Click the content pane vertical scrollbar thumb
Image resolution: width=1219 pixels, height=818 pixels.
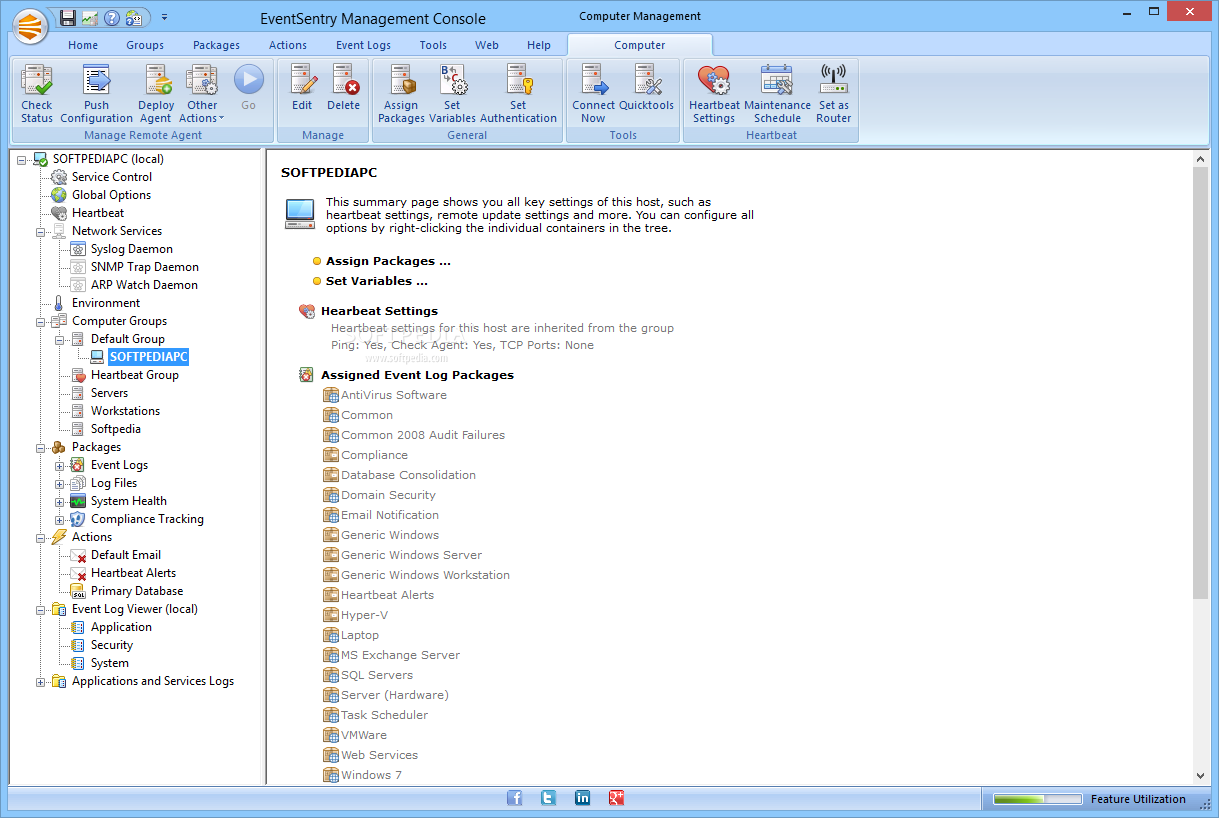click(x=1200, y=382)
